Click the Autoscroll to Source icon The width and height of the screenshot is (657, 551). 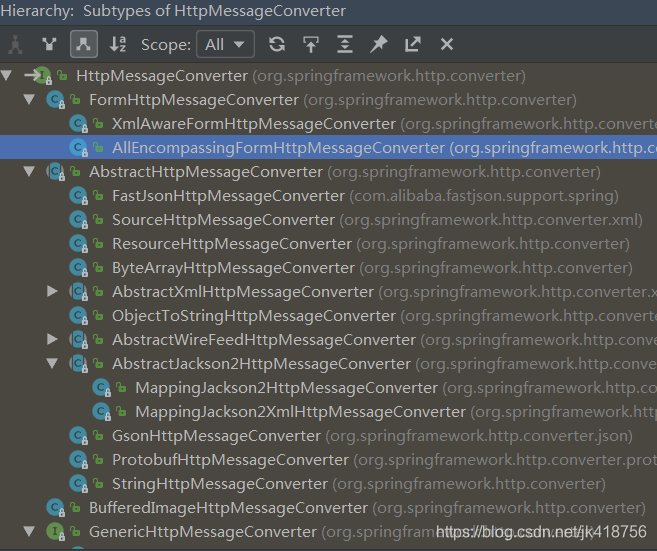[311, 44]
